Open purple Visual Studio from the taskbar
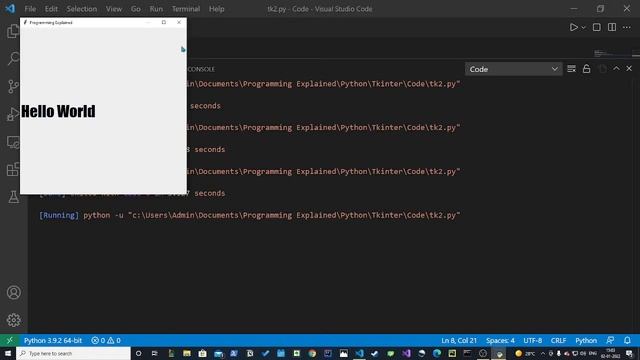640x360 pixels. point(406,353)
